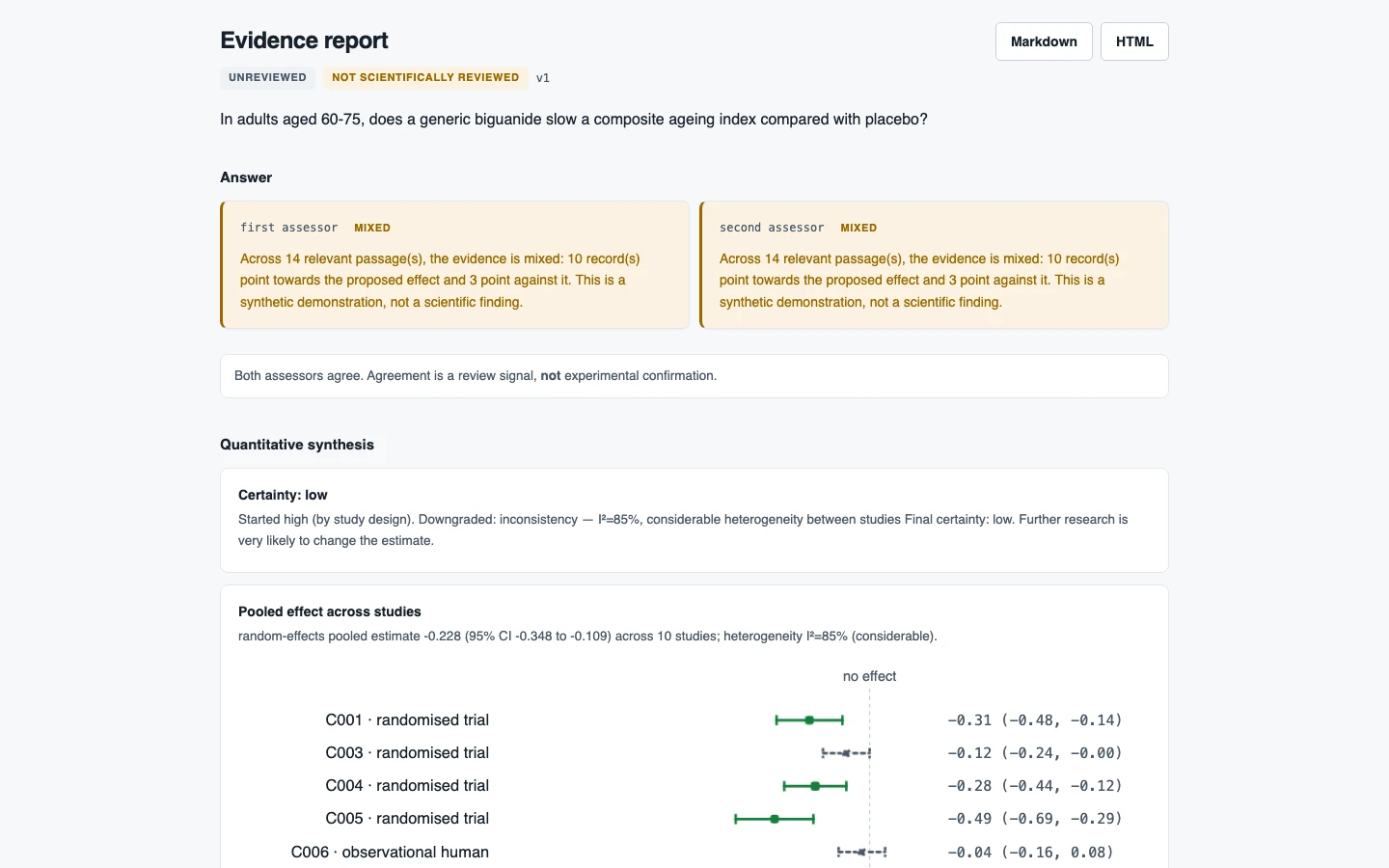Select the value -0.49 (-0.69, -0.29)
Screen dimensions: 1389x868
[x=1035, y=819]
